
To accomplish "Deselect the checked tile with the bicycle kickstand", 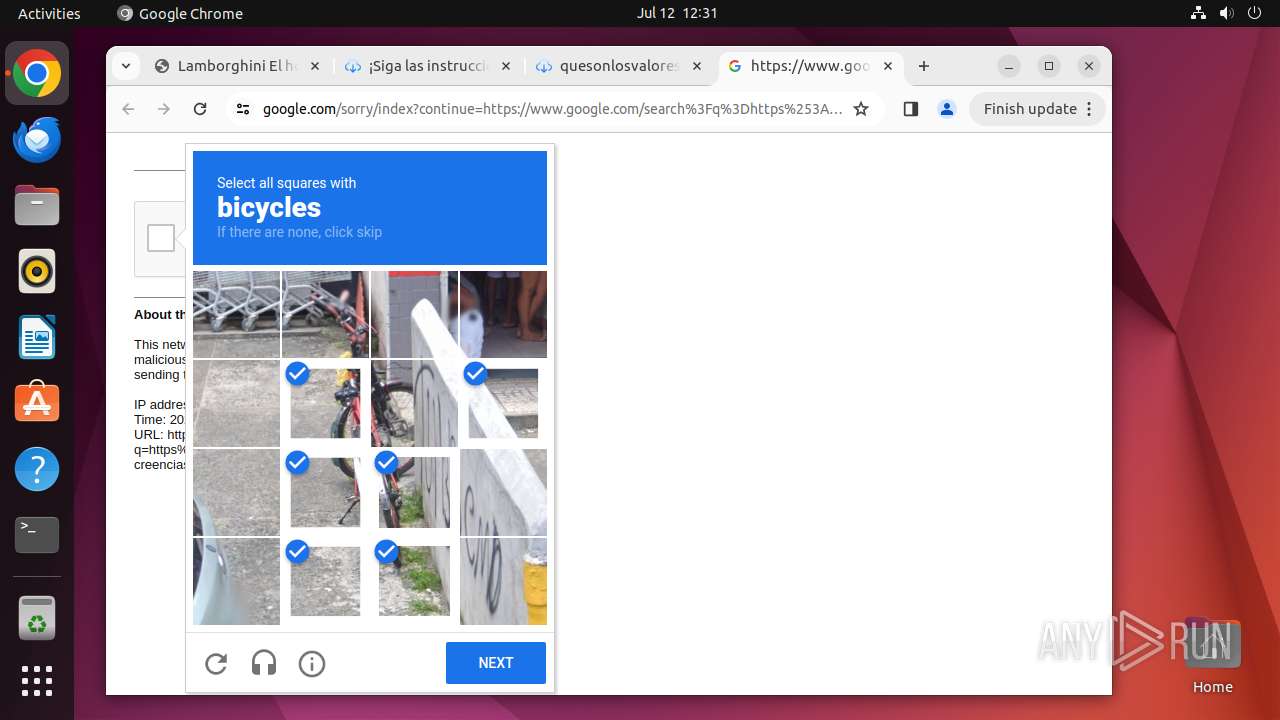I will 325,492.
